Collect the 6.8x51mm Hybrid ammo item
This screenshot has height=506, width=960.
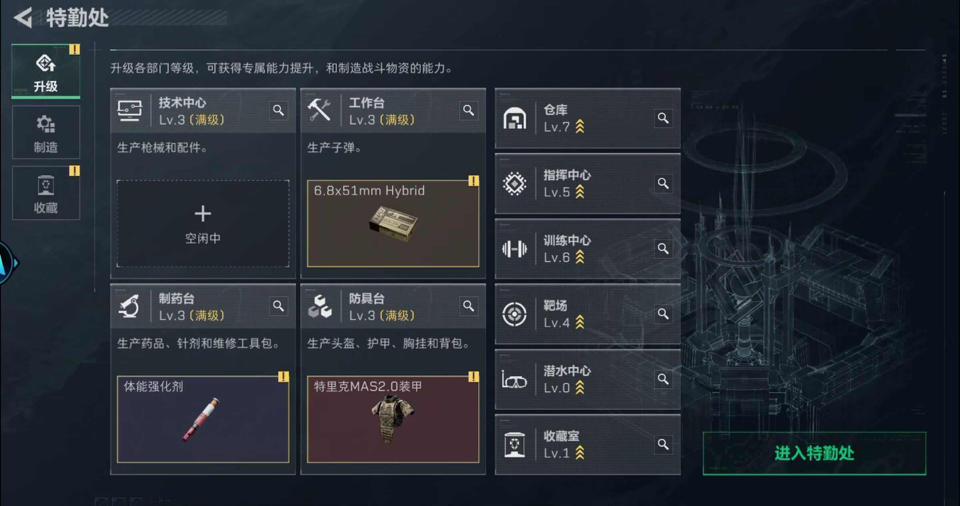(x=393, y=224)
